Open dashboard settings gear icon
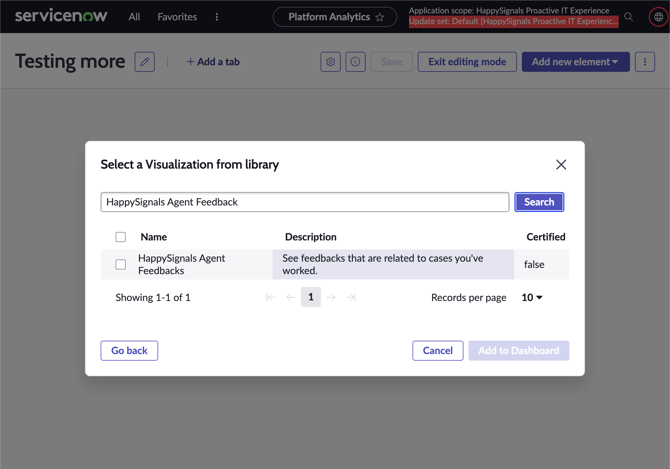 (330, 62)
